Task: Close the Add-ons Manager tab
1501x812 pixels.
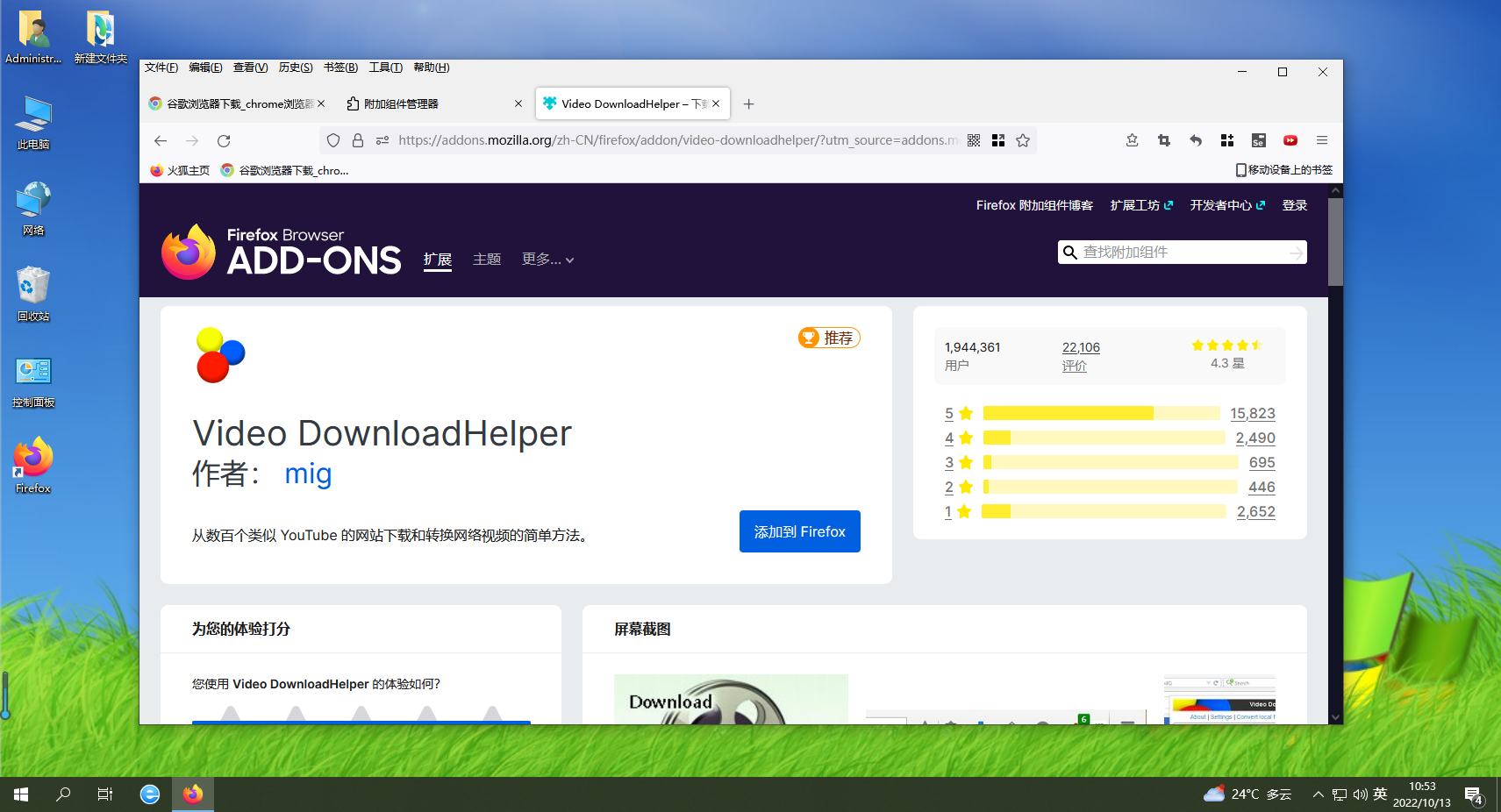Action: click(x=518, y=103)
